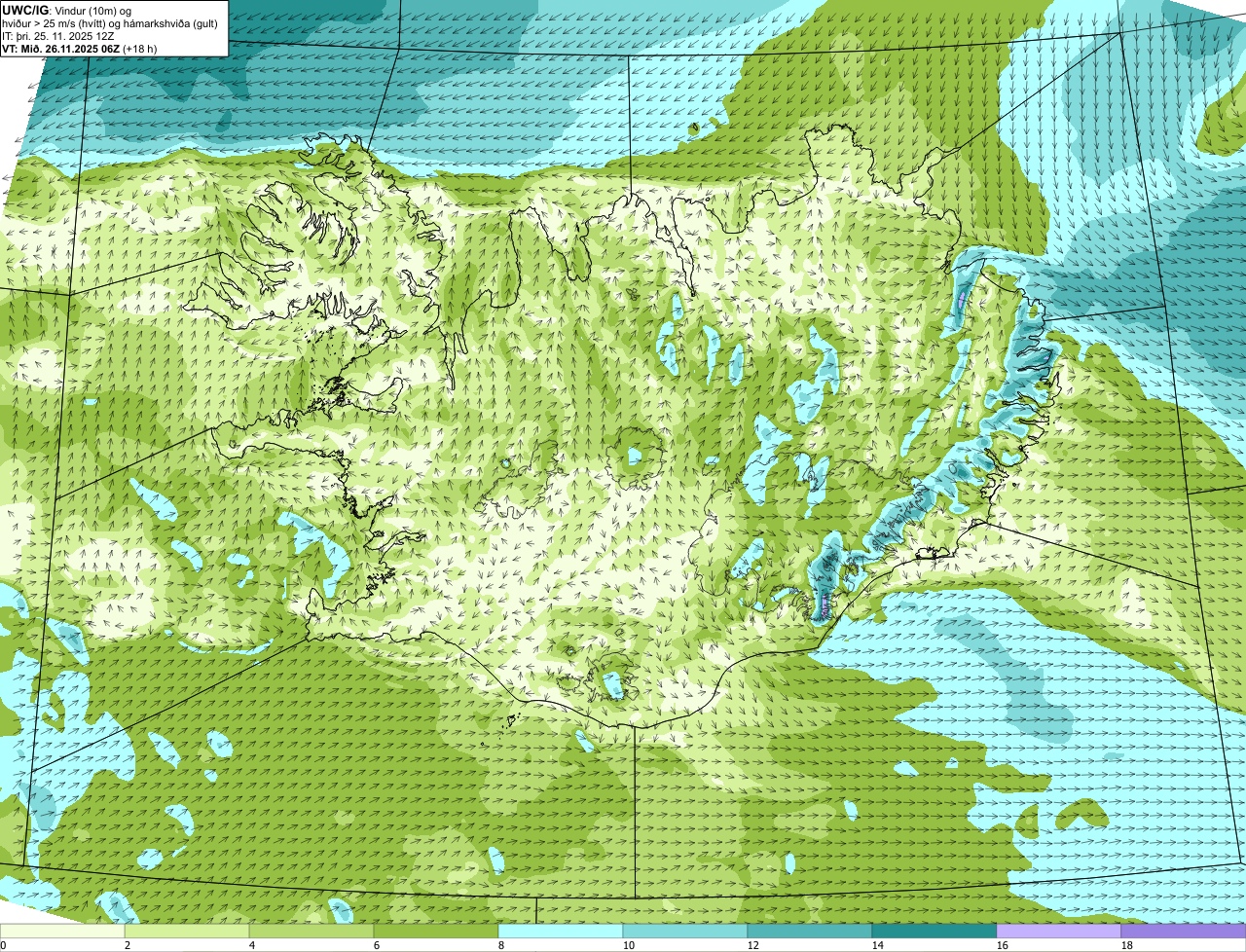Click the legend tick label '14'
The width and height of the screenshot is (1246, 952).
point(878,945)
